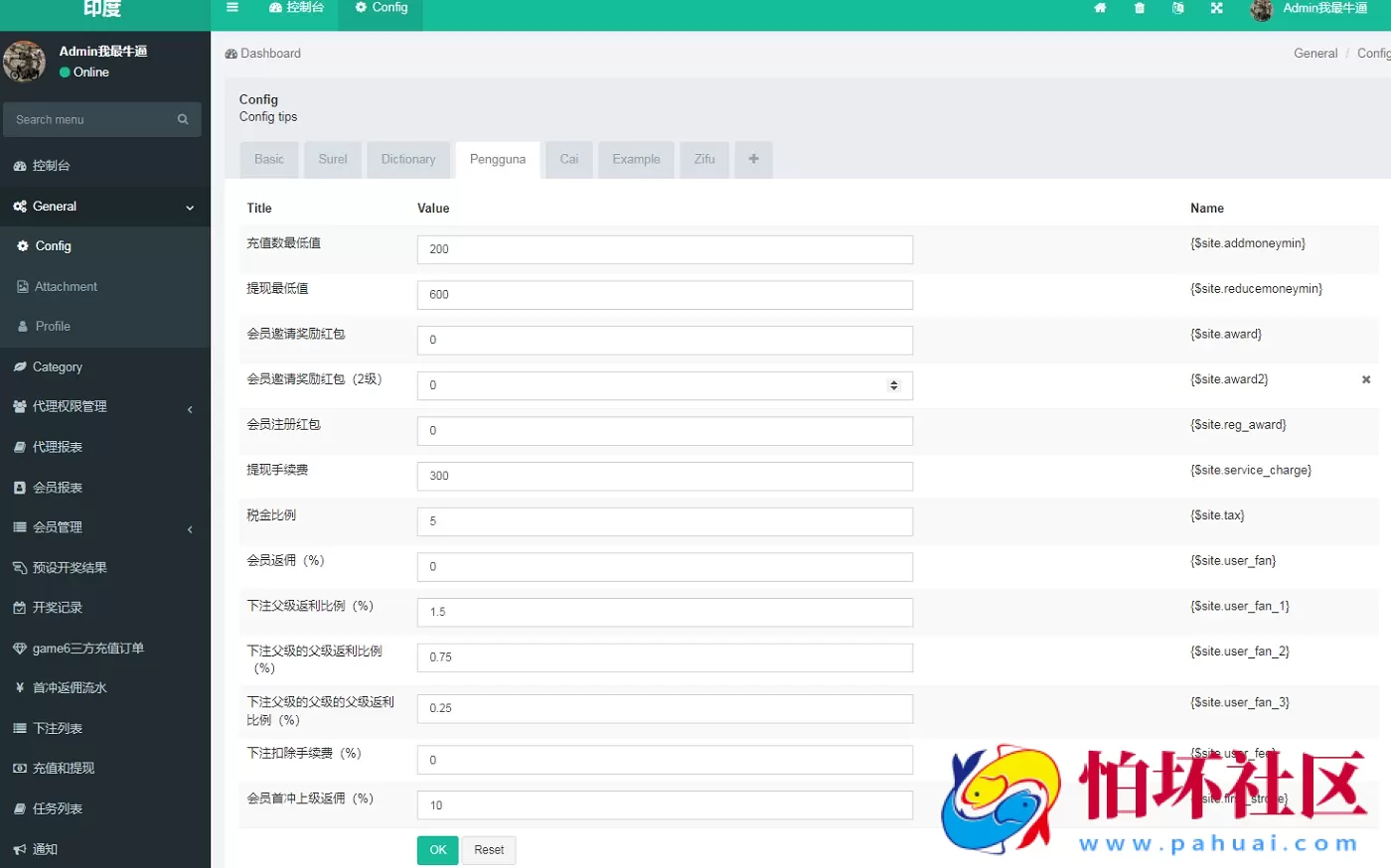Open the Attachment sidebar item
Screen dimensions: 1391x868
(66, 287)
